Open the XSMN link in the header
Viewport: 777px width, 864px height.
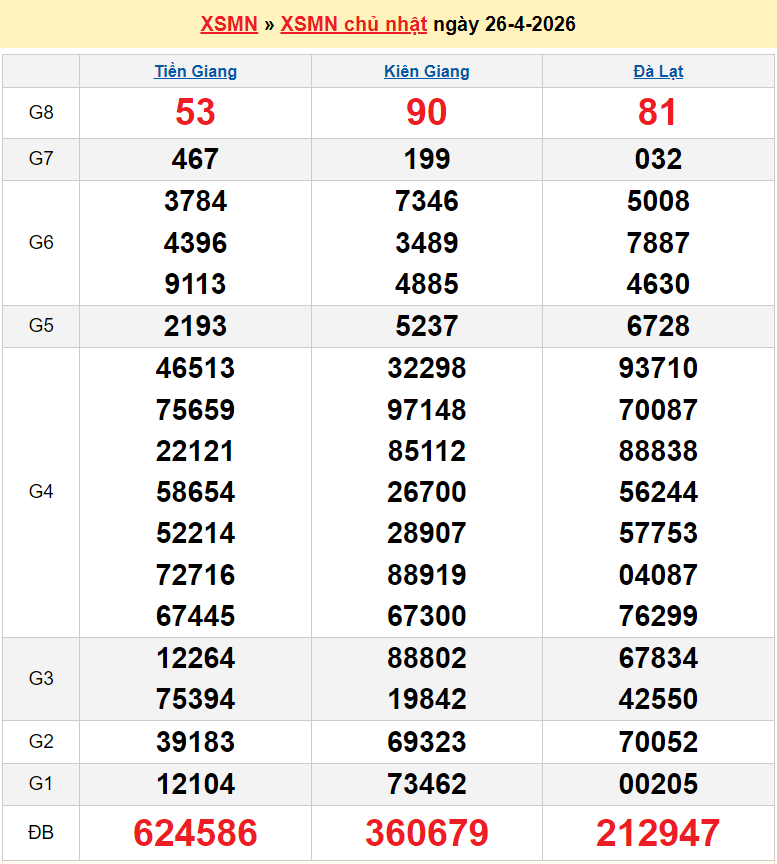[x=229, y=24]
